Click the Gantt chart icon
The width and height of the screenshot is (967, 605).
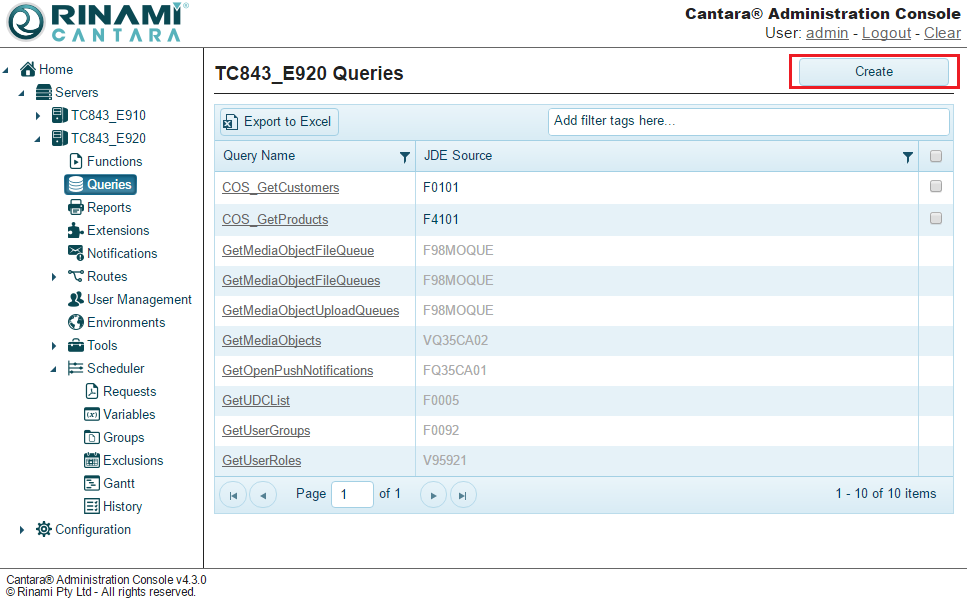pyautogui.click(x=92, y=483)
